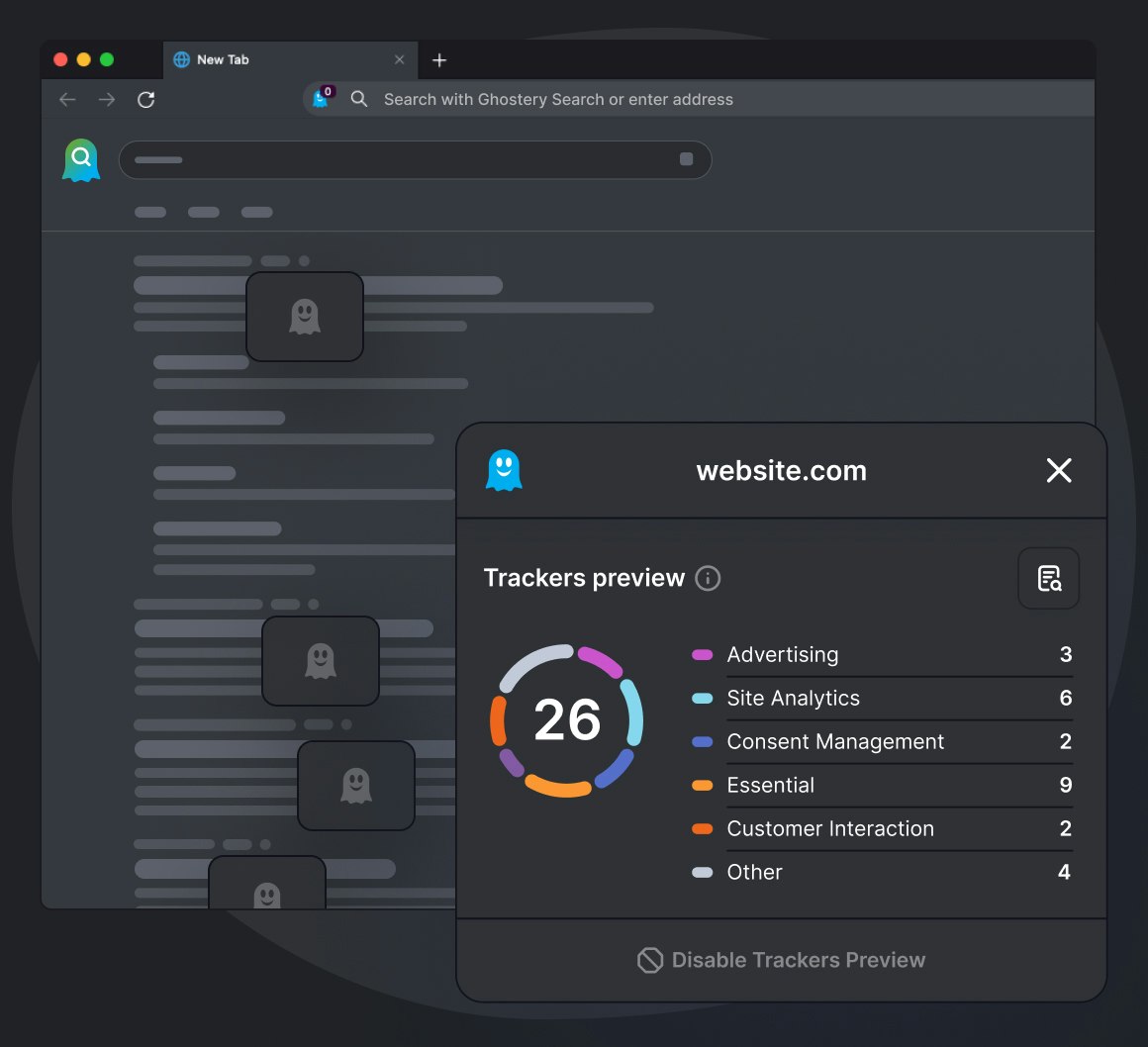Click the macOS green fullscreen button

click(107, 59)
